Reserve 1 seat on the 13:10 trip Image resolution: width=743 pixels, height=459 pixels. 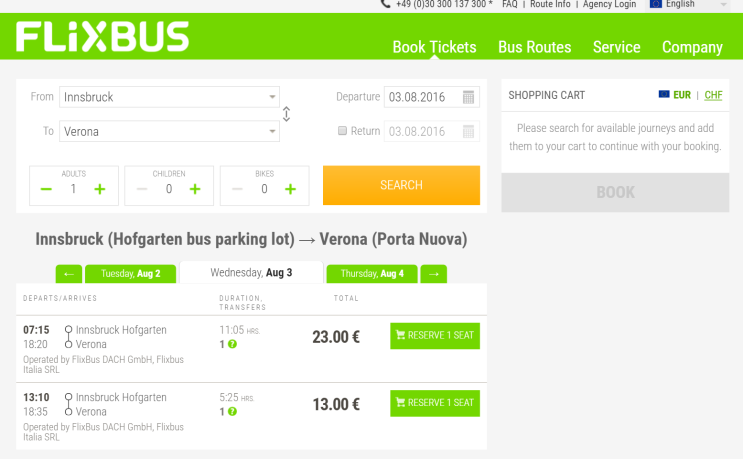435,403
